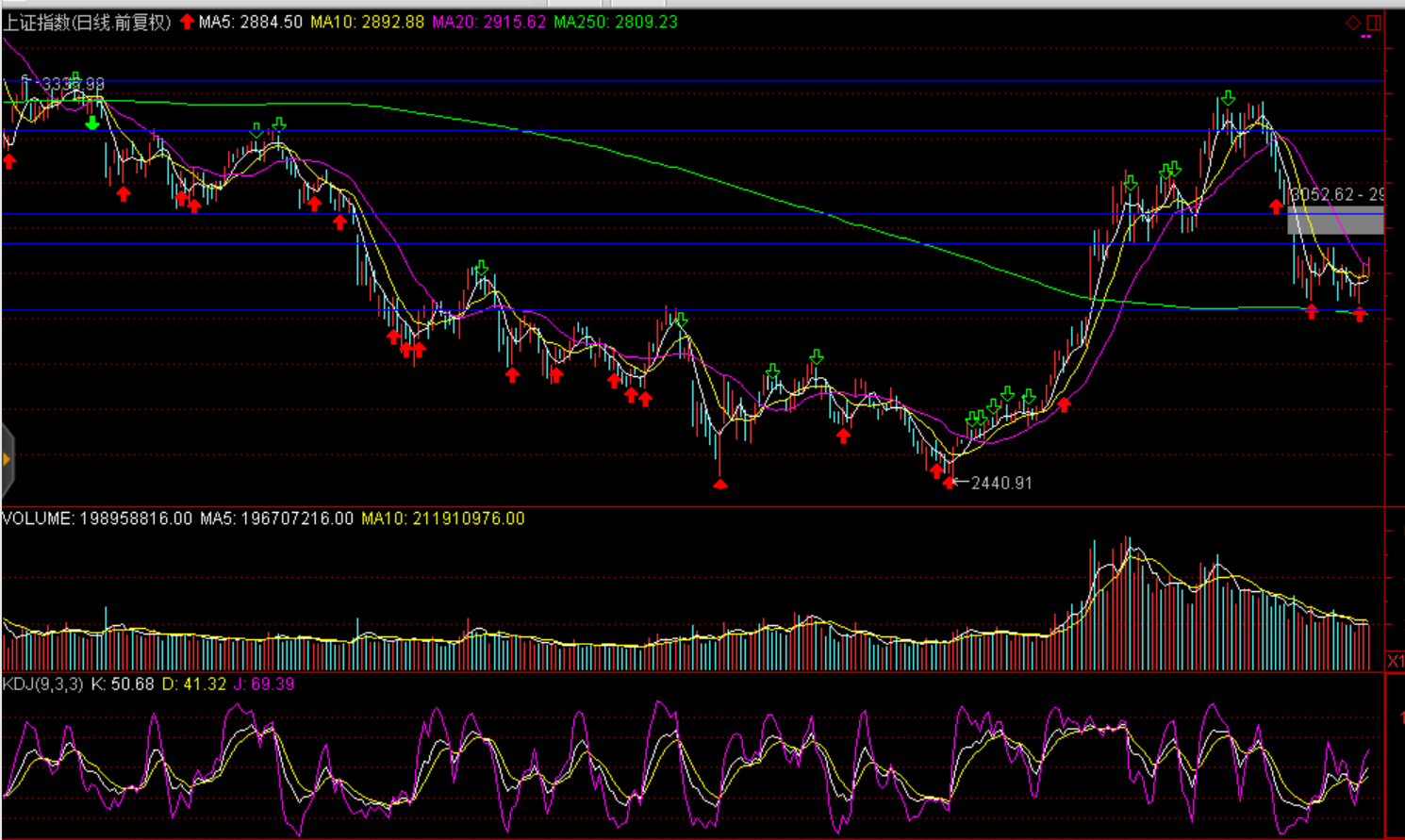Click the last red buy arrow at far right
The width and height of the screenshot is (1405, 840).
click(x=1360, y=316)
